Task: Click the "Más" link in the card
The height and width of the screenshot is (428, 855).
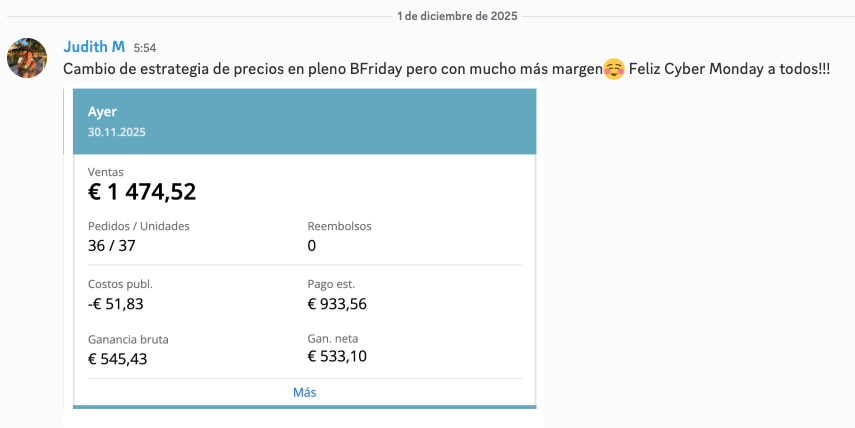Action: 304,393
